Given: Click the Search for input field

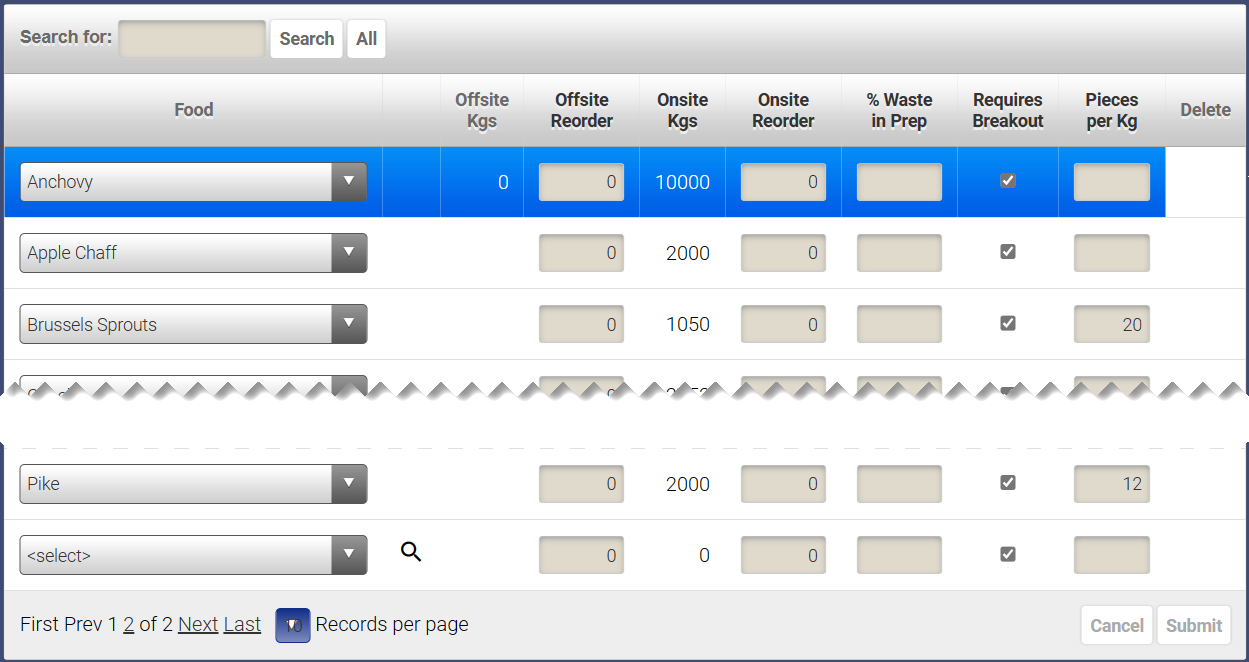Looking at the screenshot, I should (x=192, y=39).
